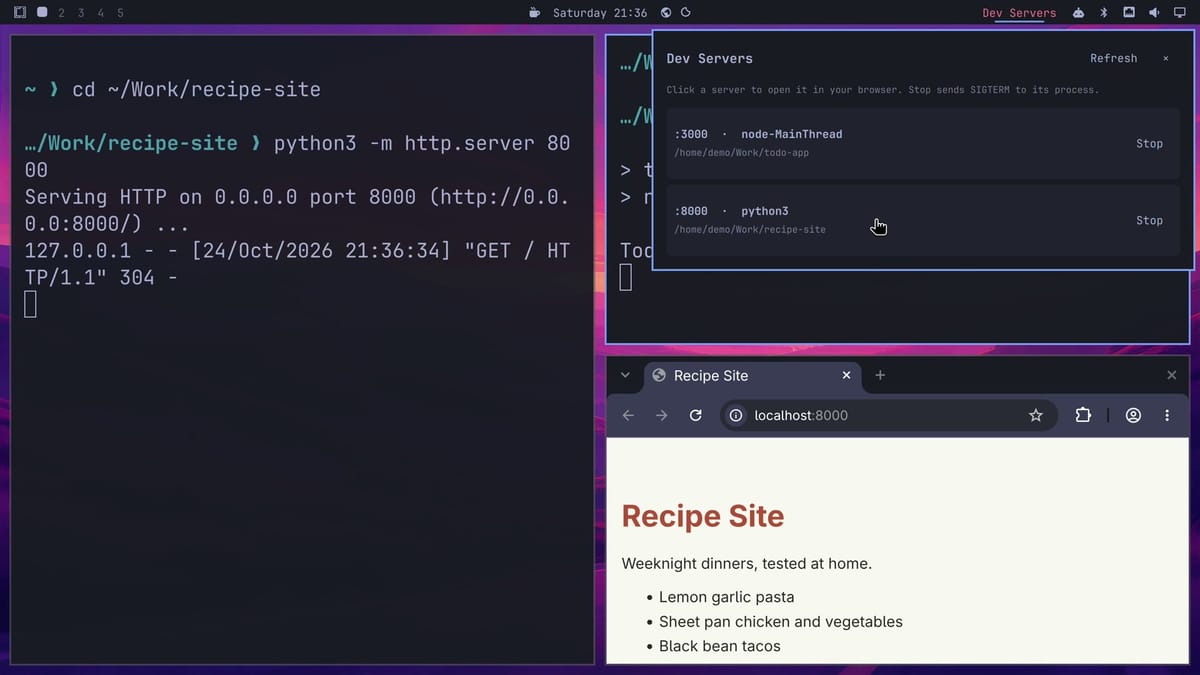Go back in the browser
Viewport: 1200px width, 675px height.
tap(628, 415)
